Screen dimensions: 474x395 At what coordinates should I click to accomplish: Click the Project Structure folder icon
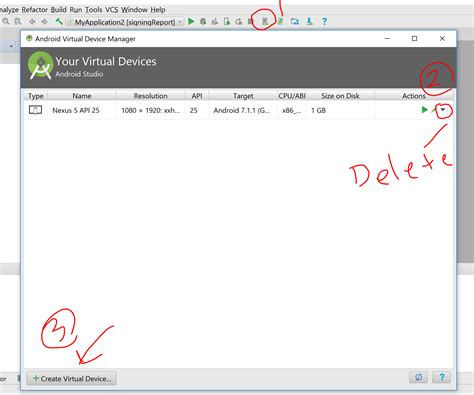[295, 22]
